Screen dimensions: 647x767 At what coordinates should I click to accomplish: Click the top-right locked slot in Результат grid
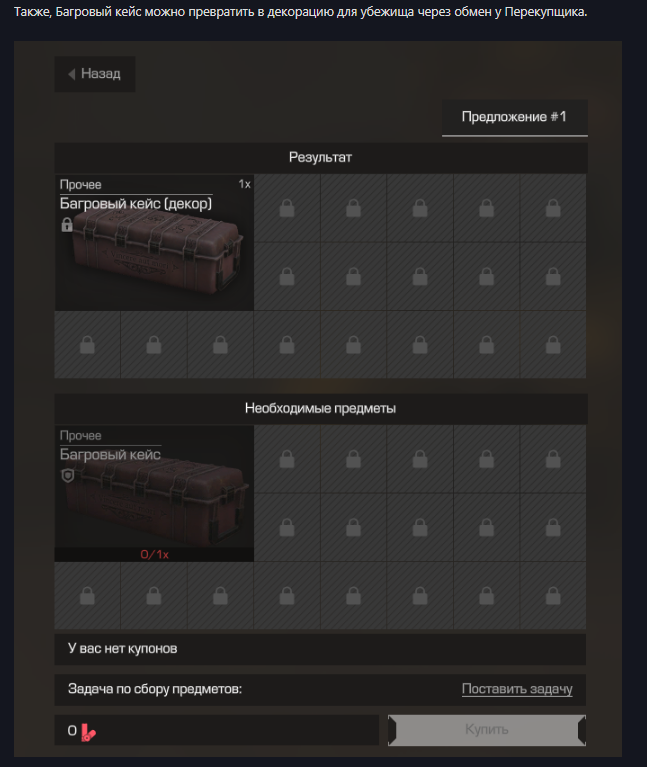point(553,208)
